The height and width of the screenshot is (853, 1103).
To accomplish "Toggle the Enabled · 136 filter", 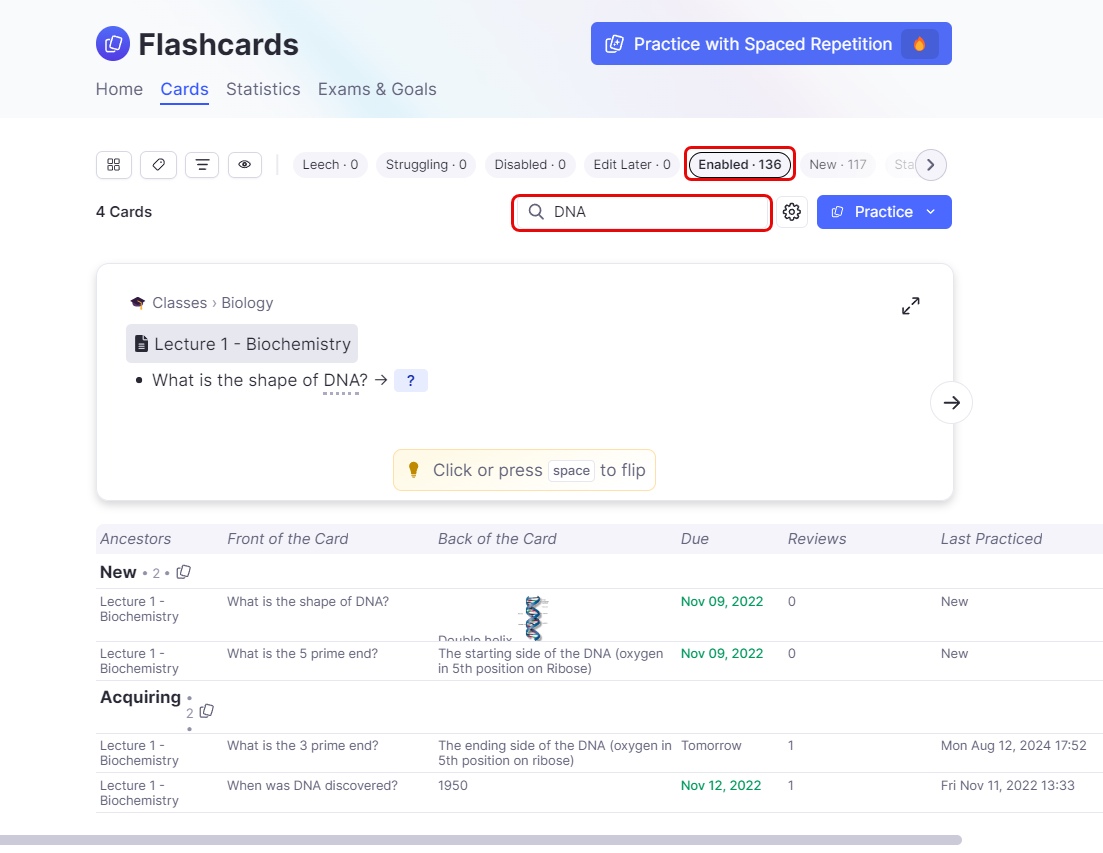I will tap(740, 165).
